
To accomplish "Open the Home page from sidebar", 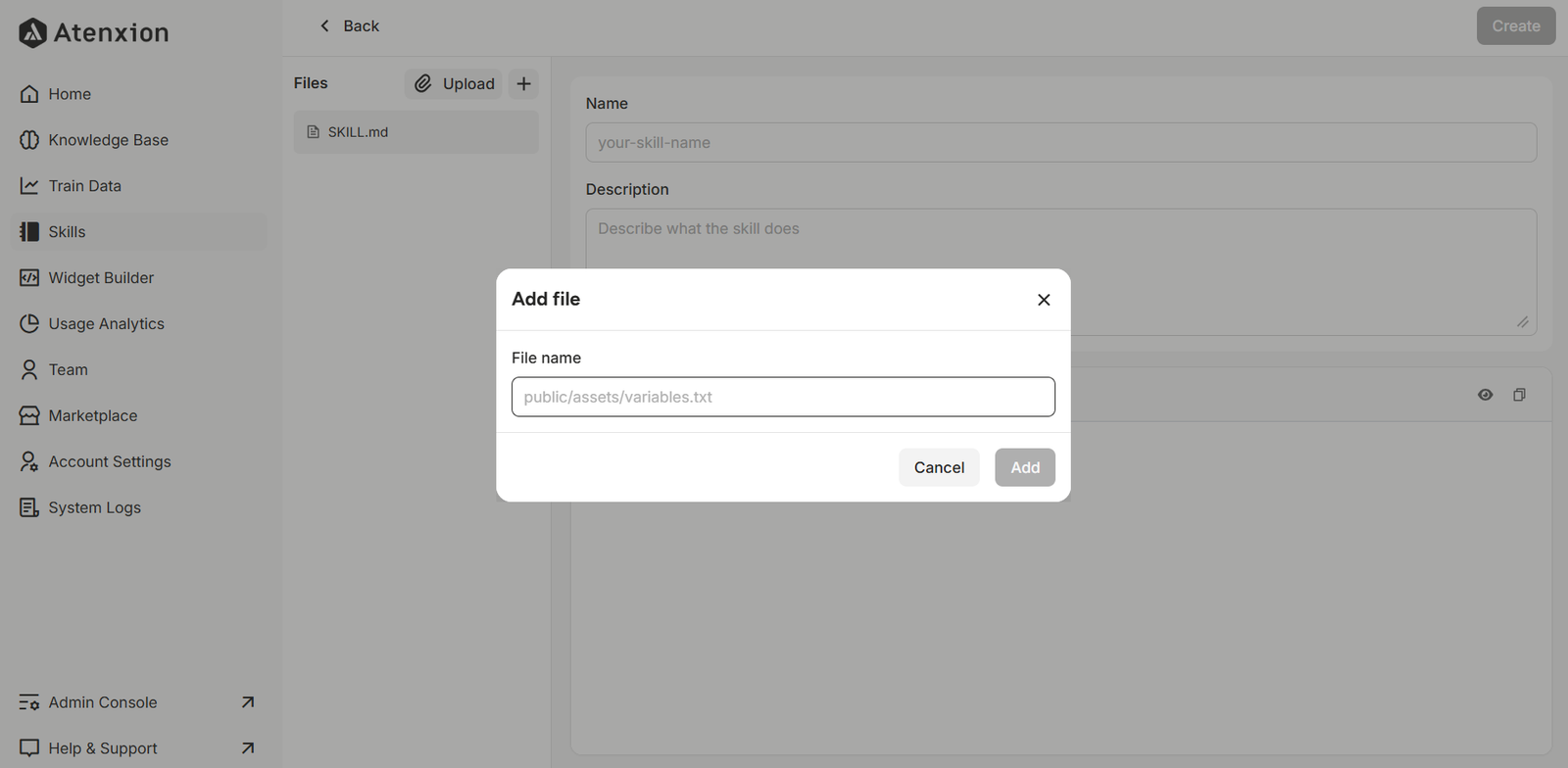I will click(141, 94).
